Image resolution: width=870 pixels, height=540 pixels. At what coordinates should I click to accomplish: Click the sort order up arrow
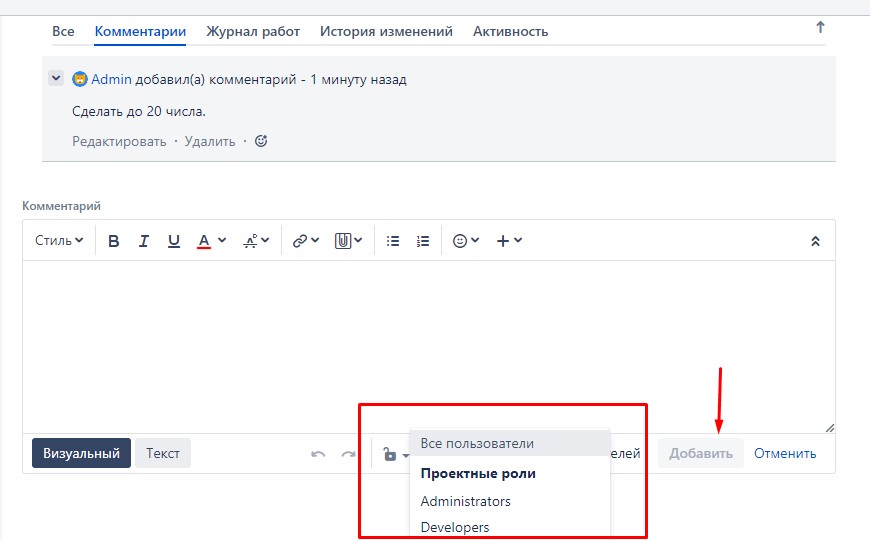click(821, 27)
